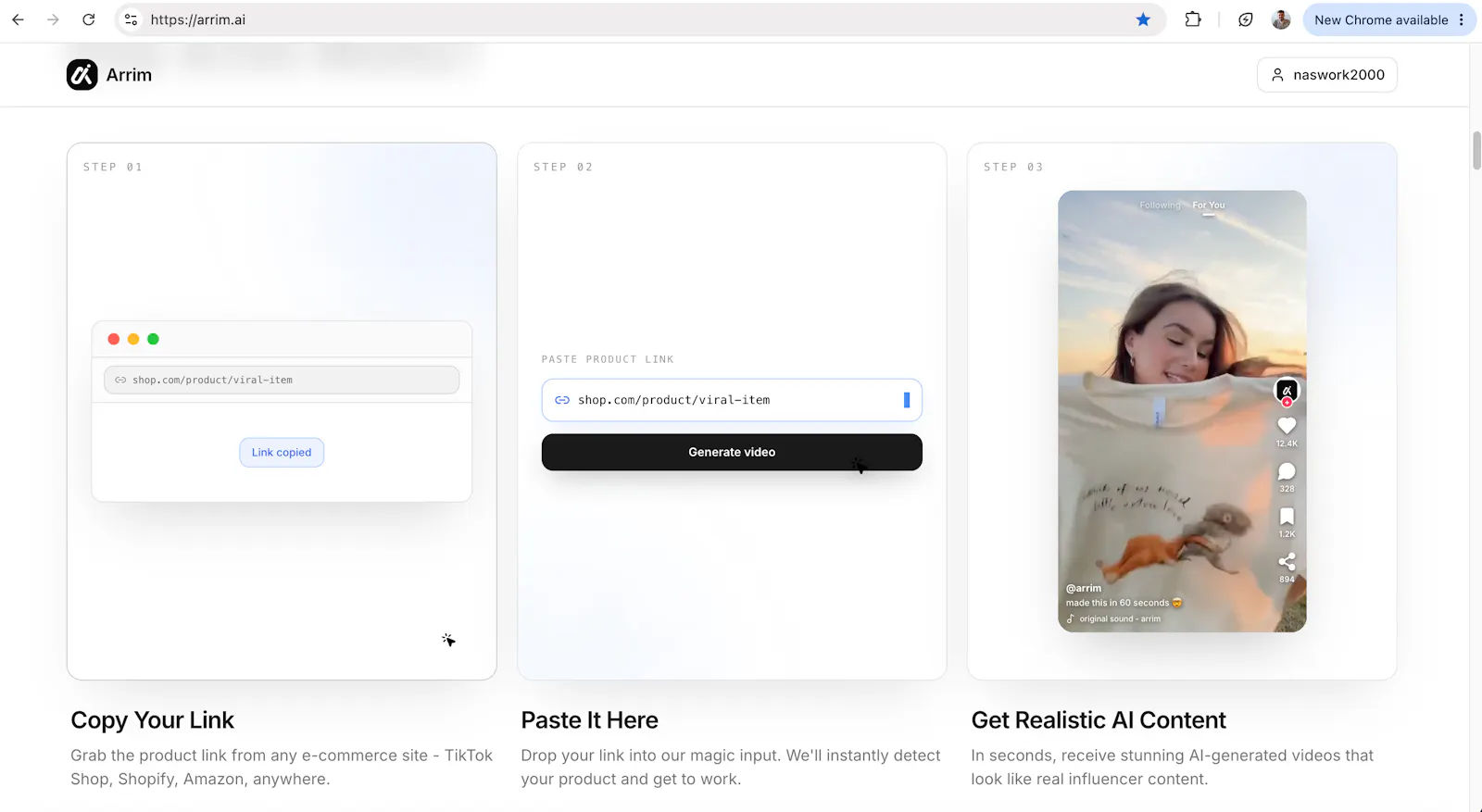The height and width of the screenshot is (812, 1482).
Task: Click the page vertical scrollbar
Action: click(1476, 151)
